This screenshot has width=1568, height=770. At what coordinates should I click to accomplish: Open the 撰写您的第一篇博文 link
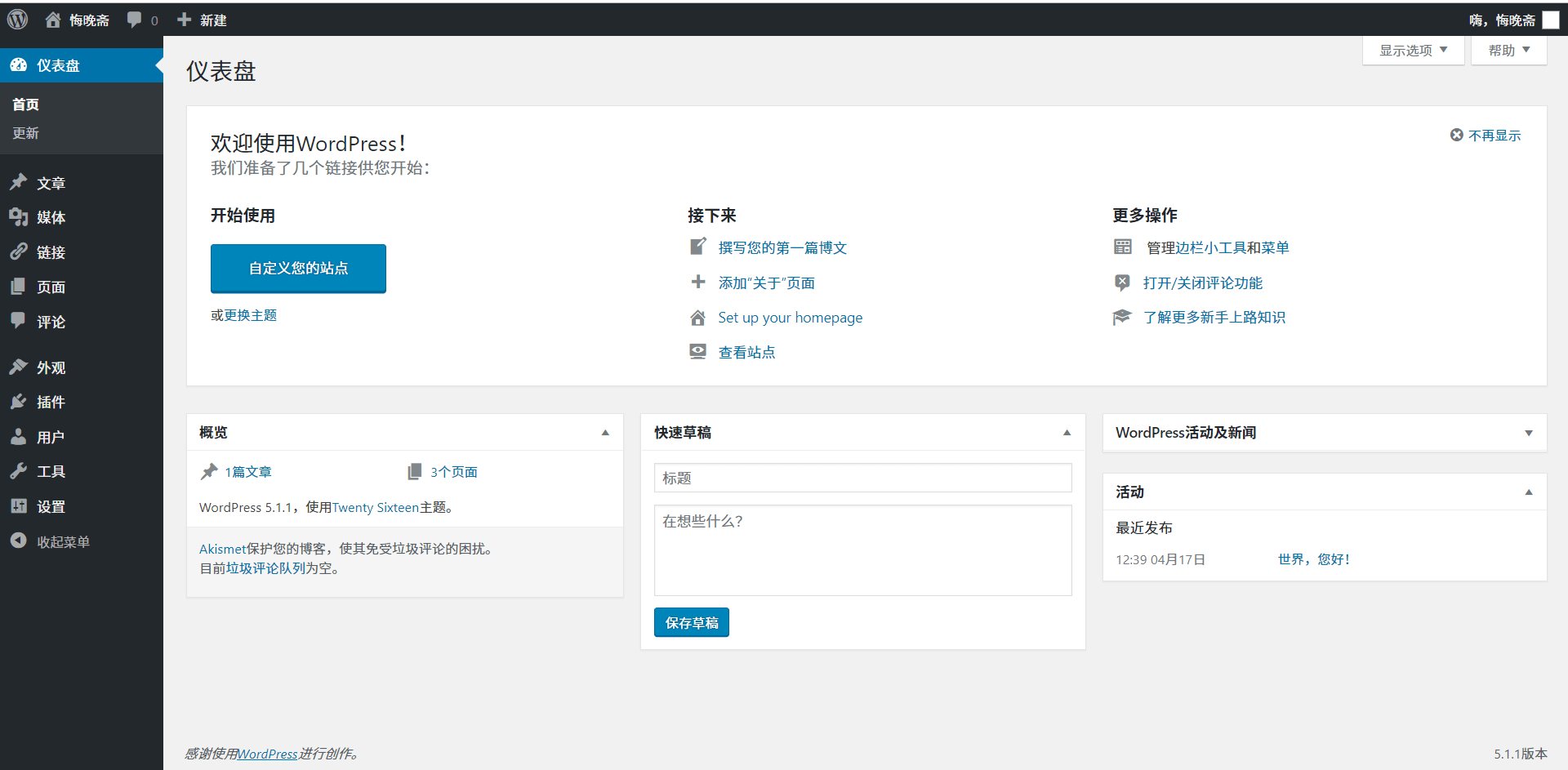coord(782,247)
